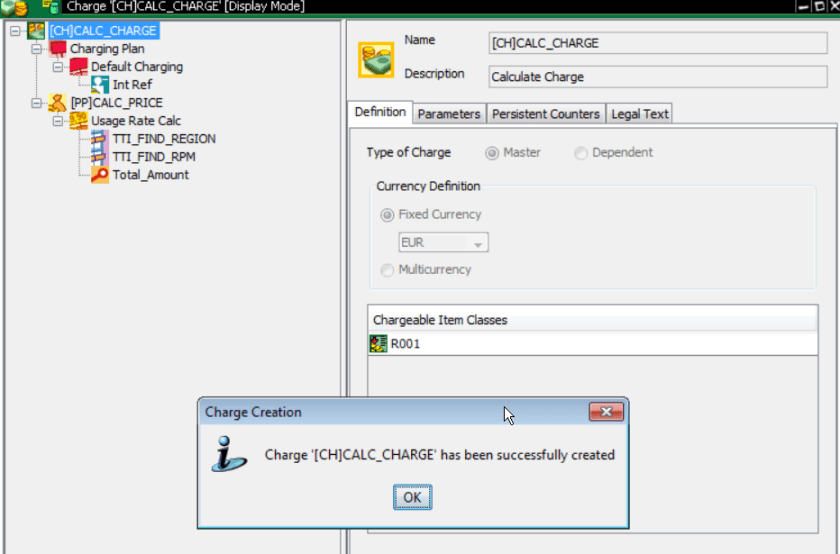Open the Legal Text tab
Viewport: 840px width, 554px height.
[640, 114]
